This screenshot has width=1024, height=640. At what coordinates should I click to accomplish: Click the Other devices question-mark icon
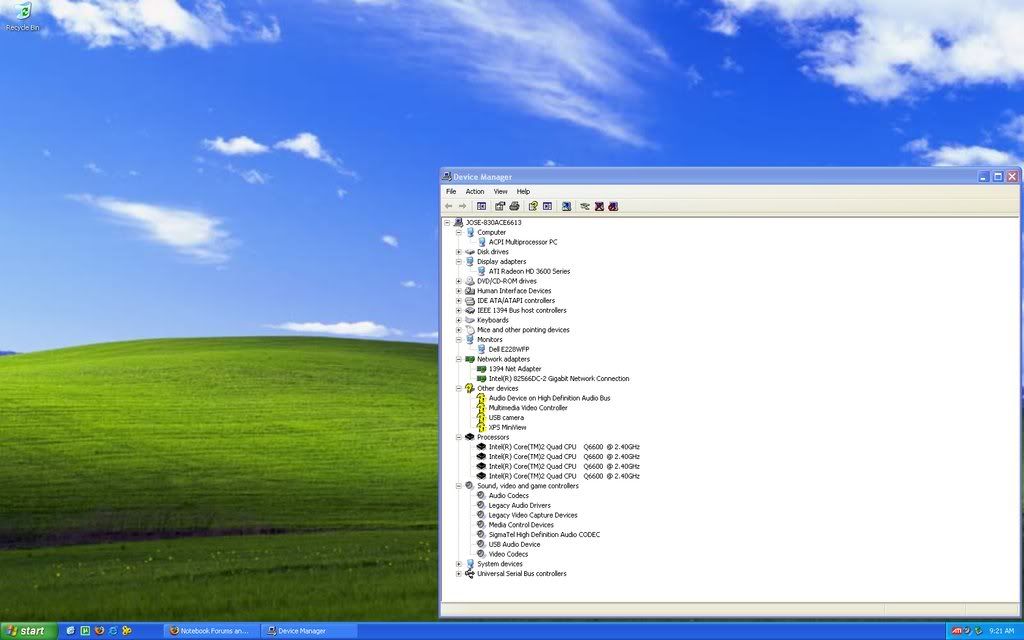point(470,389)
